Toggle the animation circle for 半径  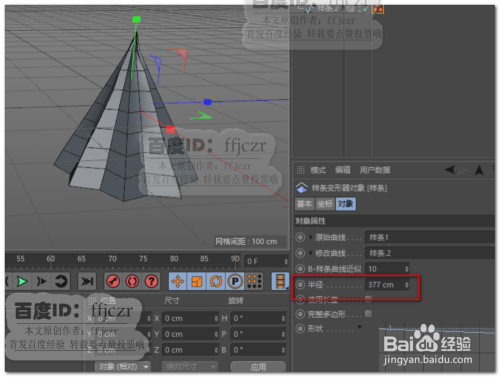click(300, 285)
